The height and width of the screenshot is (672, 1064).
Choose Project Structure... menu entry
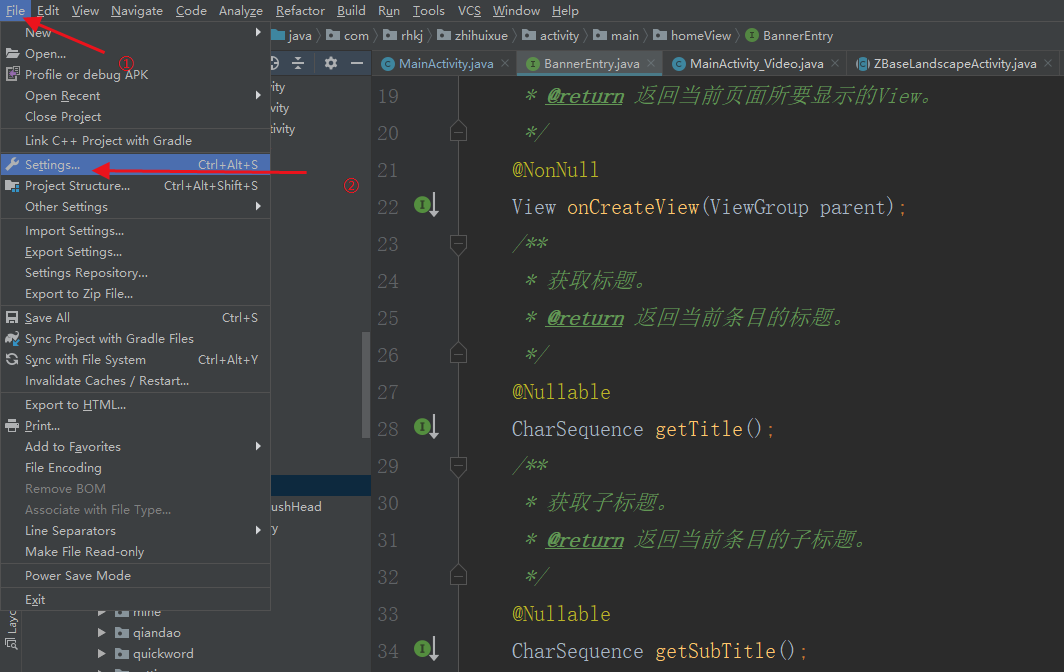click(136, 185)
